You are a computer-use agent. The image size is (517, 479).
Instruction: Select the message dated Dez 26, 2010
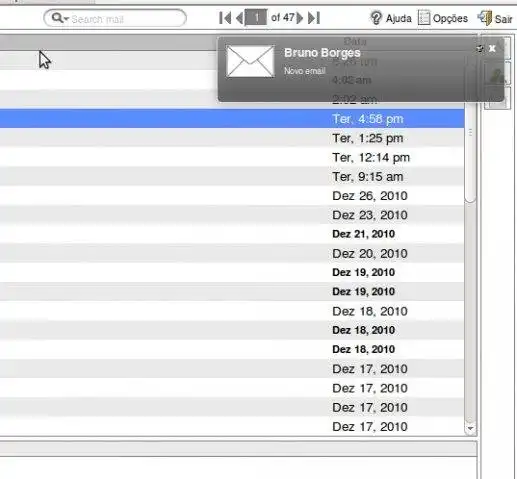(x=232, y=196)
